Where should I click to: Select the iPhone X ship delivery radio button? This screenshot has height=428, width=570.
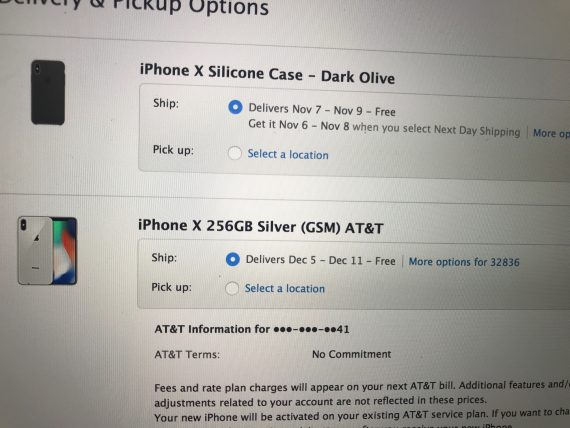point(233,259)
